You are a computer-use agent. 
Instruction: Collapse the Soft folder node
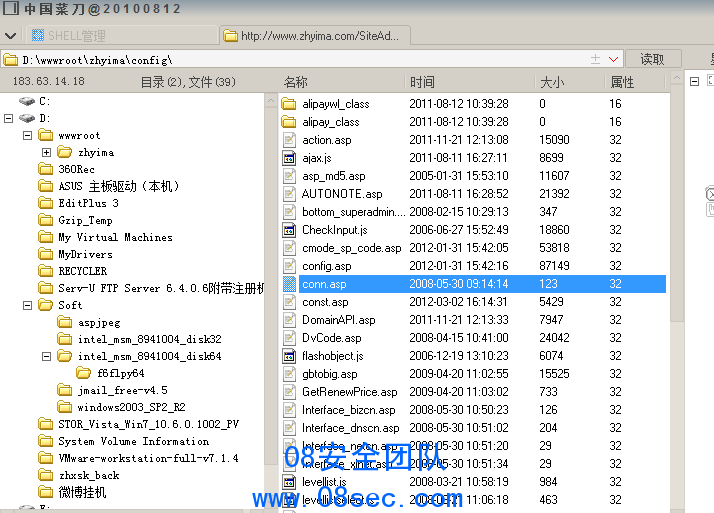(x=27, y=305)
